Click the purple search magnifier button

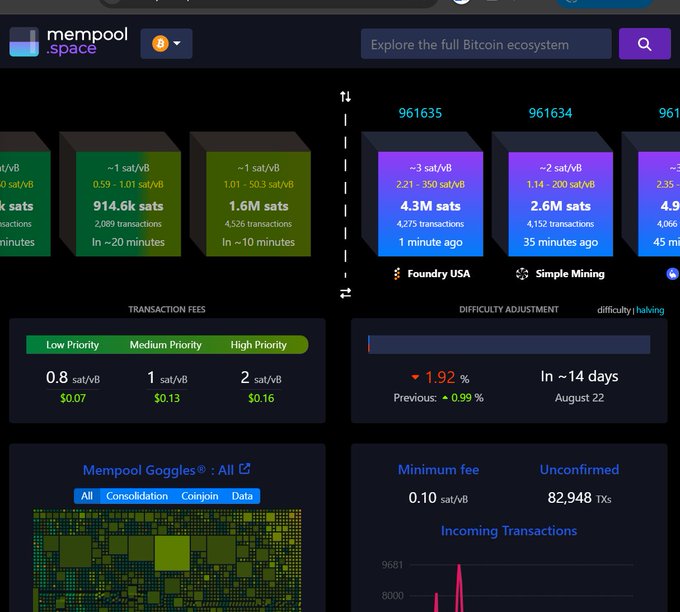[644, 44]
